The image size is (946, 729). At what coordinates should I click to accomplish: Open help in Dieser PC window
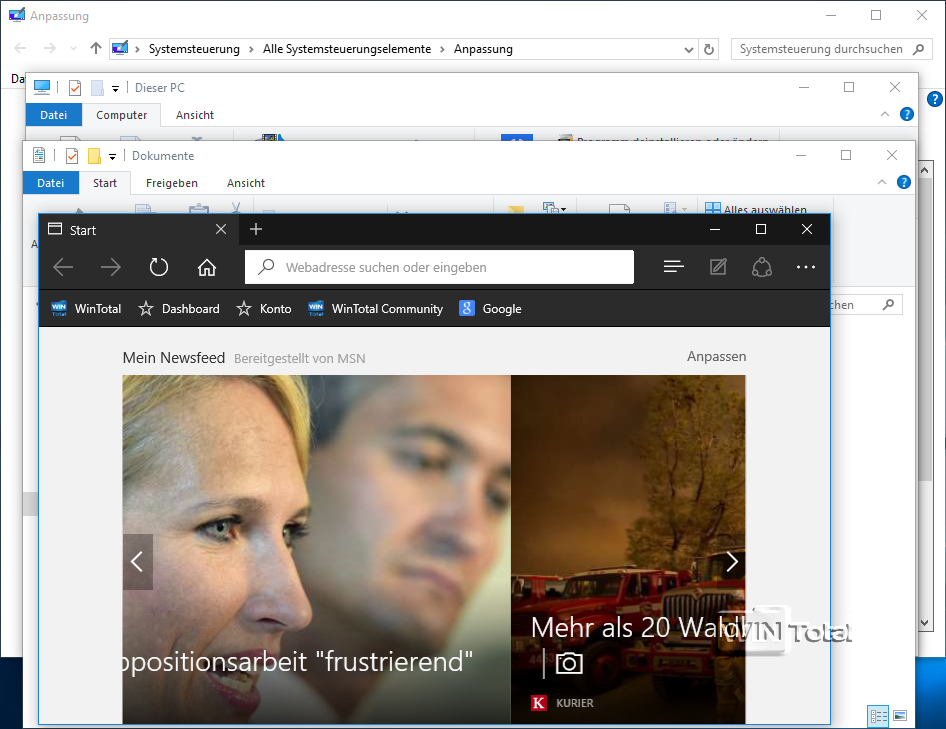(x=907, y=113)
